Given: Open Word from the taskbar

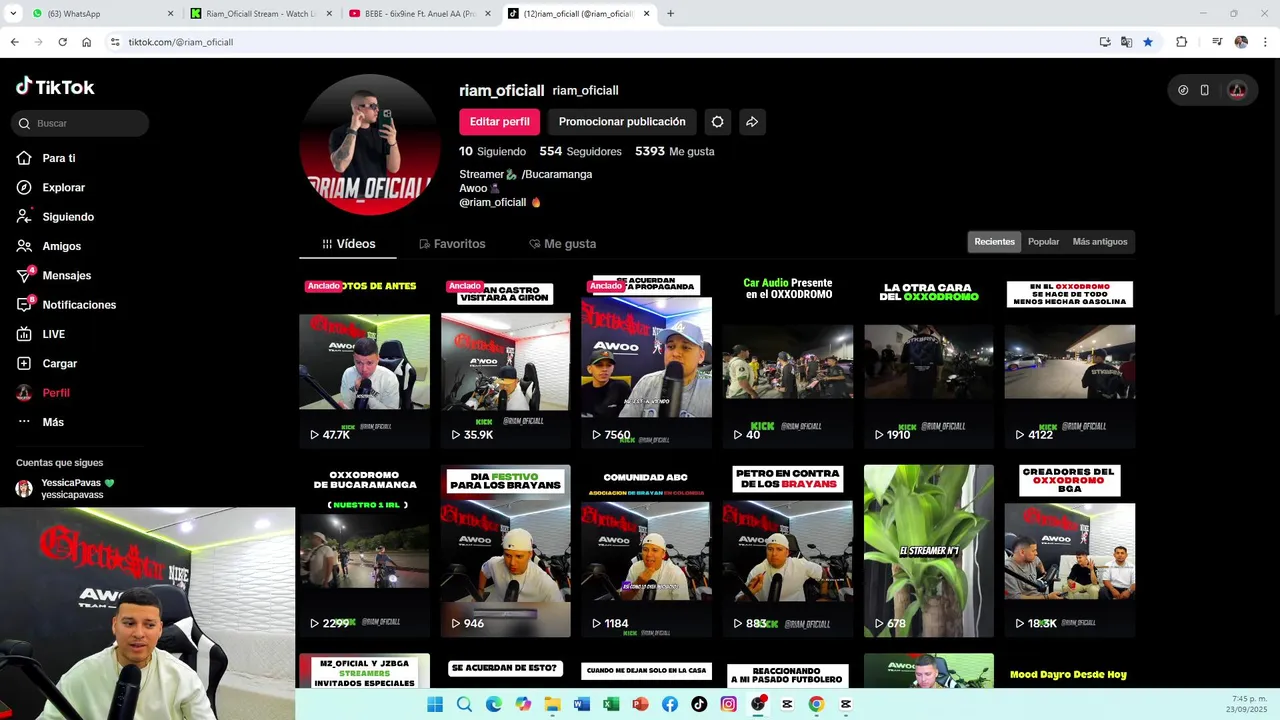Looking at the screenshot, I should click(x=582, y=704).
